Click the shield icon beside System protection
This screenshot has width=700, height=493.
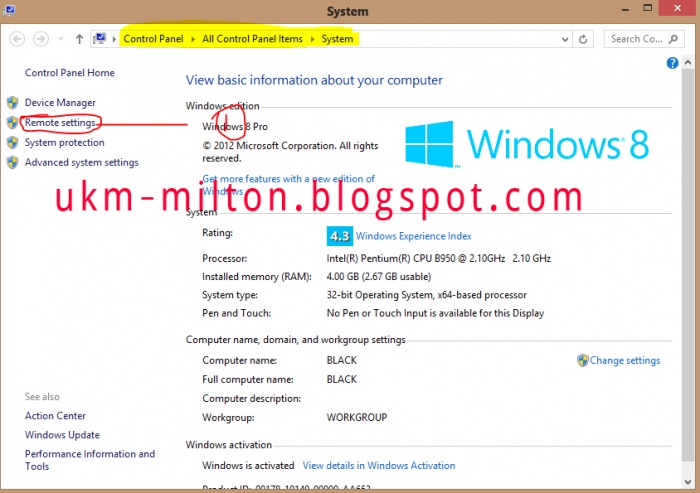pyautogui.click(x=12, y=142)
